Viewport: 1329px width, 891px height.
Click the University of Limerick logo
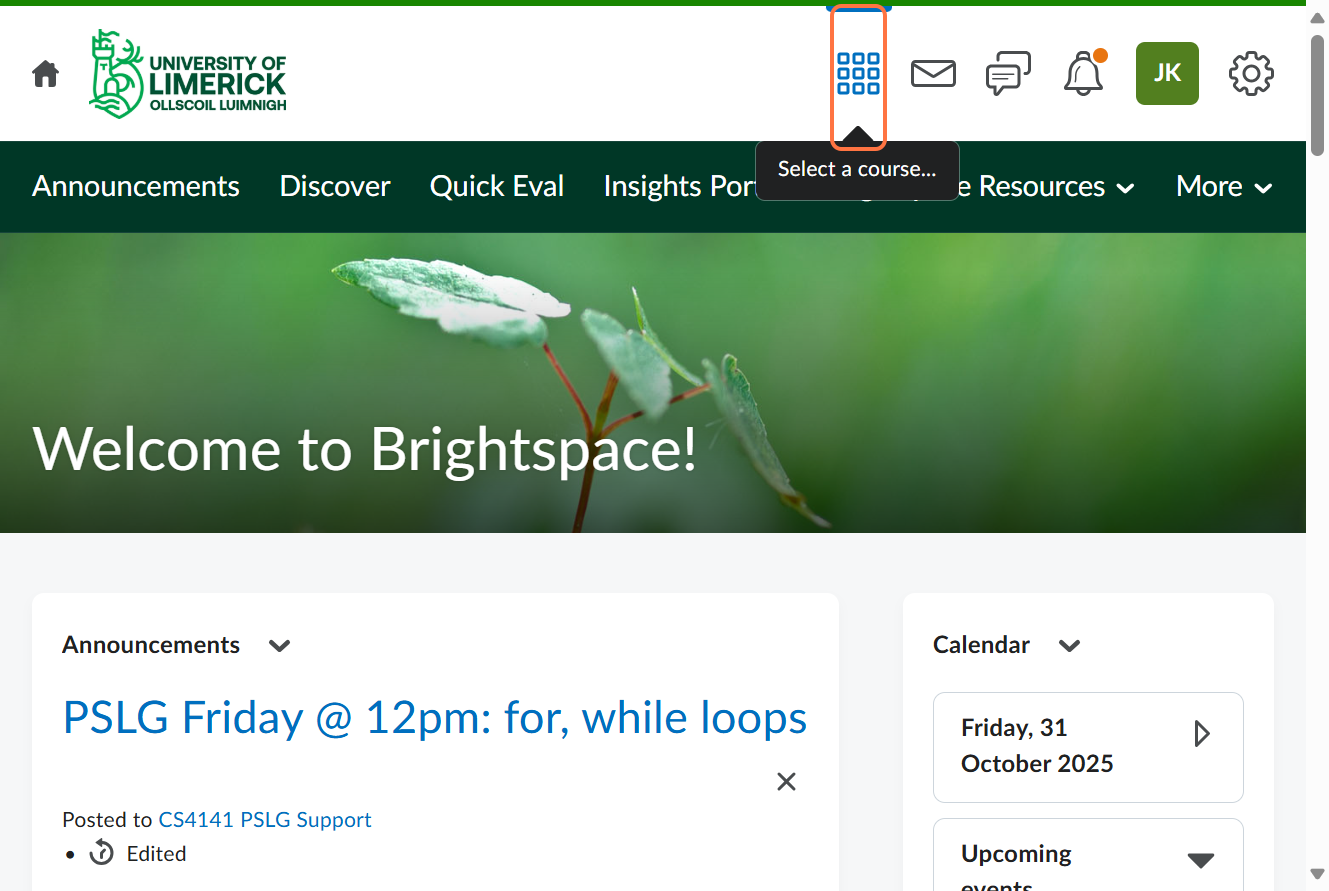point(188,74)
